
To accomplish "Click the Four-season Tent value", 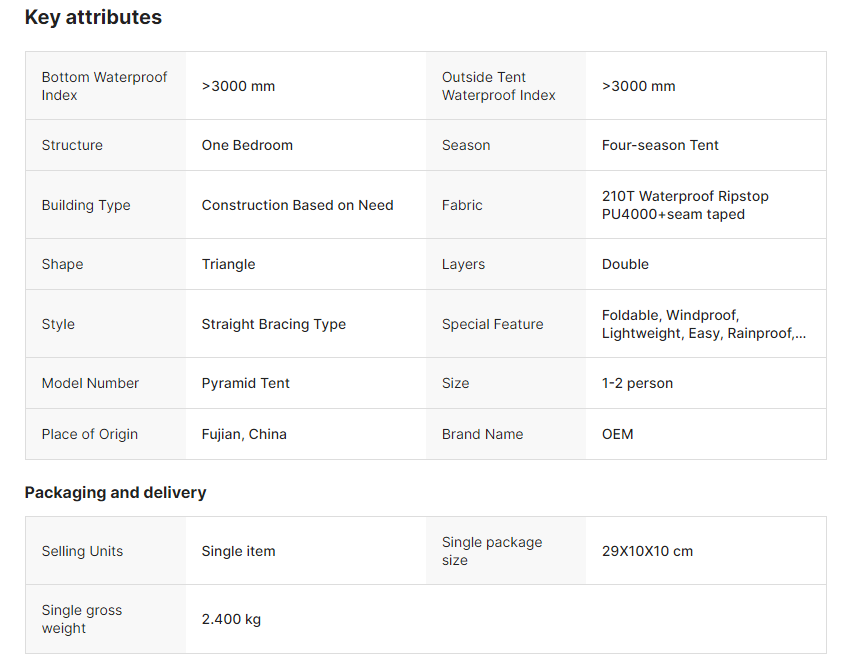I will click(660, 145).
